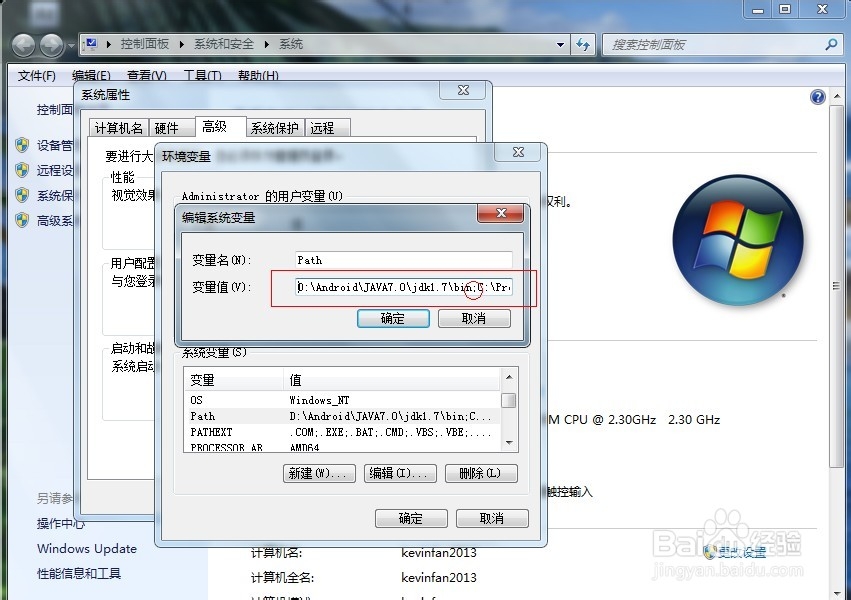Click the Forward navigation arrow in Explorer

(x=52, y=45)
